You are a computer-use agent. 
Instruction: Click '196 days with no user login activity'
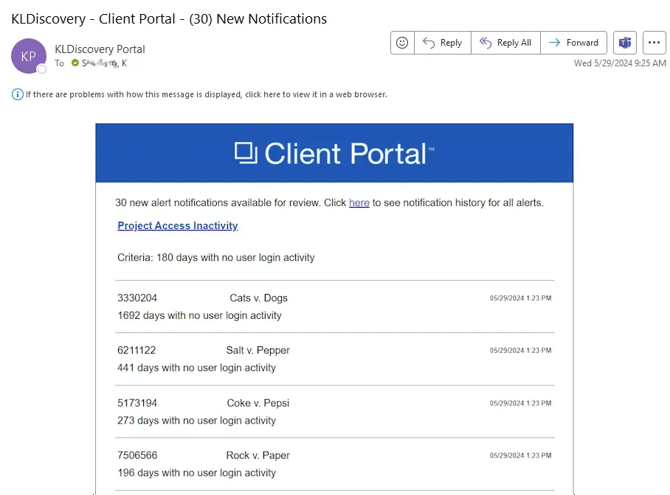point(197,473)
